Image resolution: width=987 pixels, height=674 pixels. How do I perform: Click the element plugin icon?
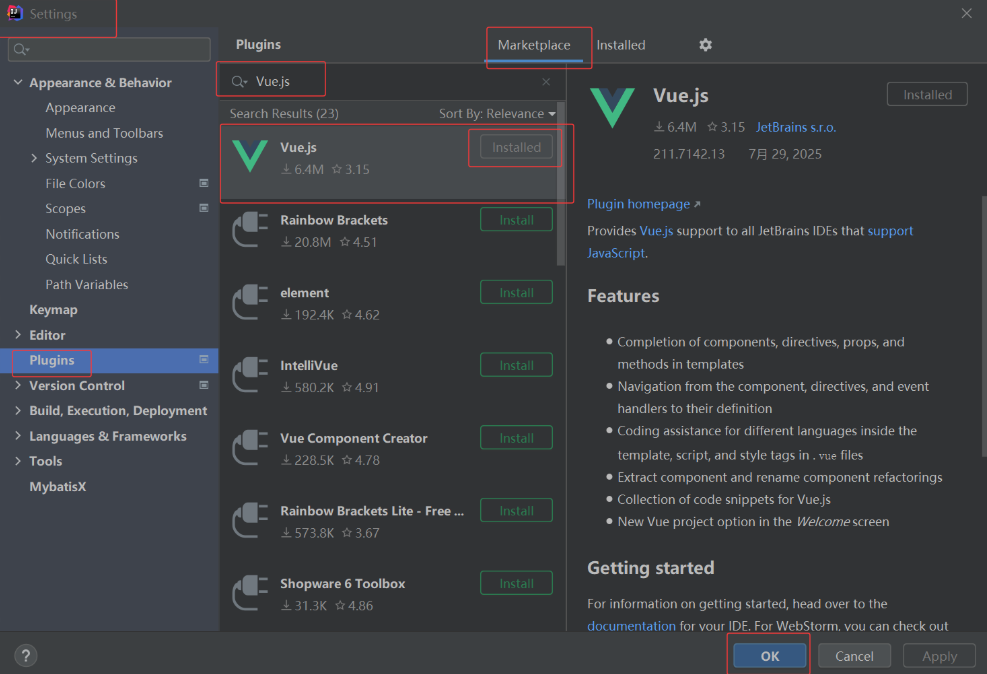tap(250, 302)
